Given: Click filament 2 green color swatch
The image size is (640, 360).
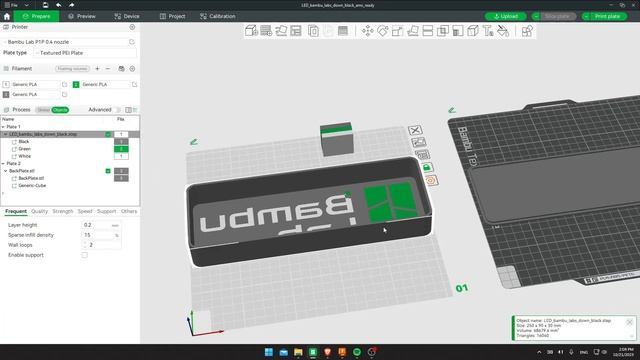Looking at the screenshot, I should click(76, 84).
